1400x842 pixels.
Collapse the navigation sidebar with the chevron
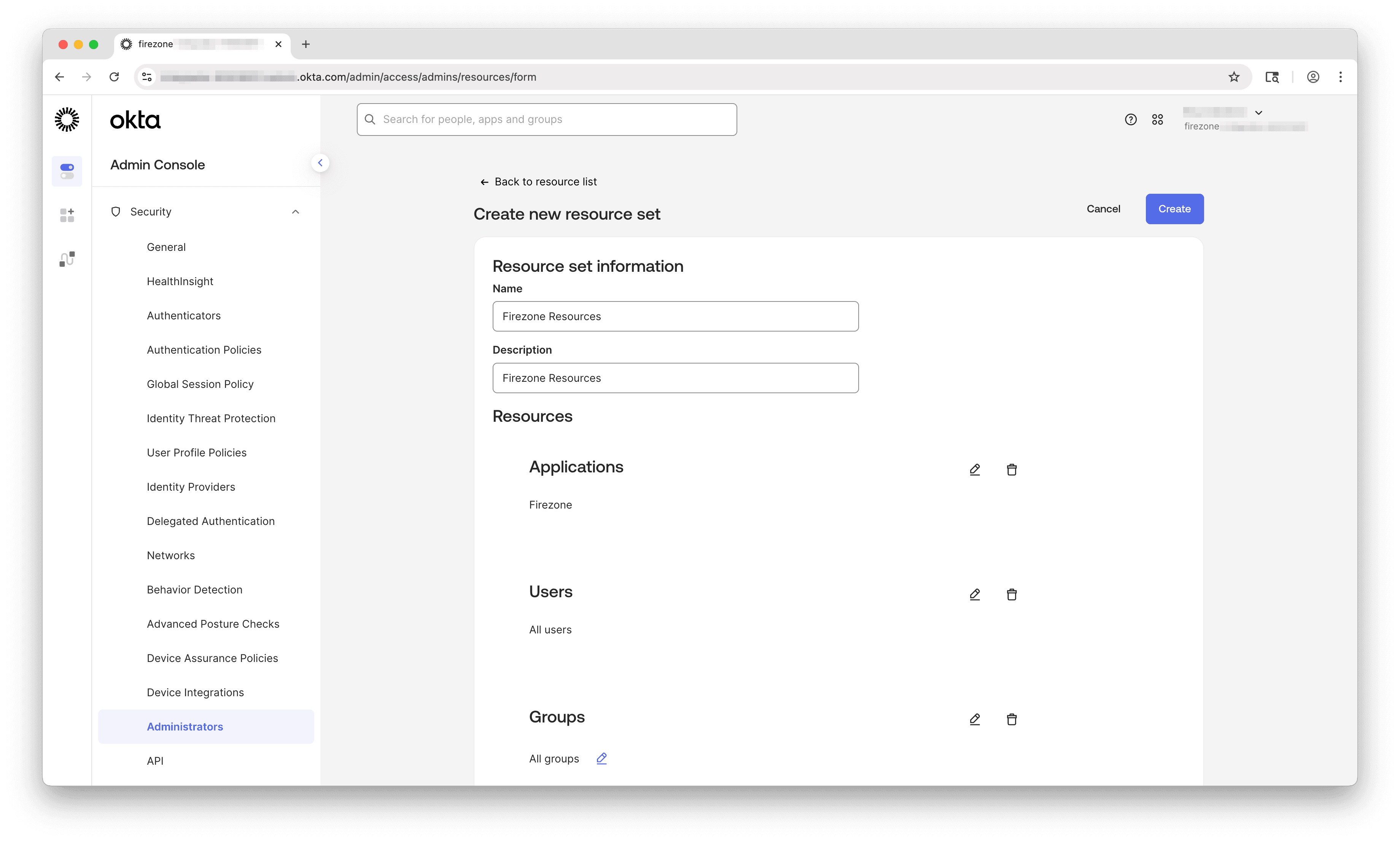(320, 163)
